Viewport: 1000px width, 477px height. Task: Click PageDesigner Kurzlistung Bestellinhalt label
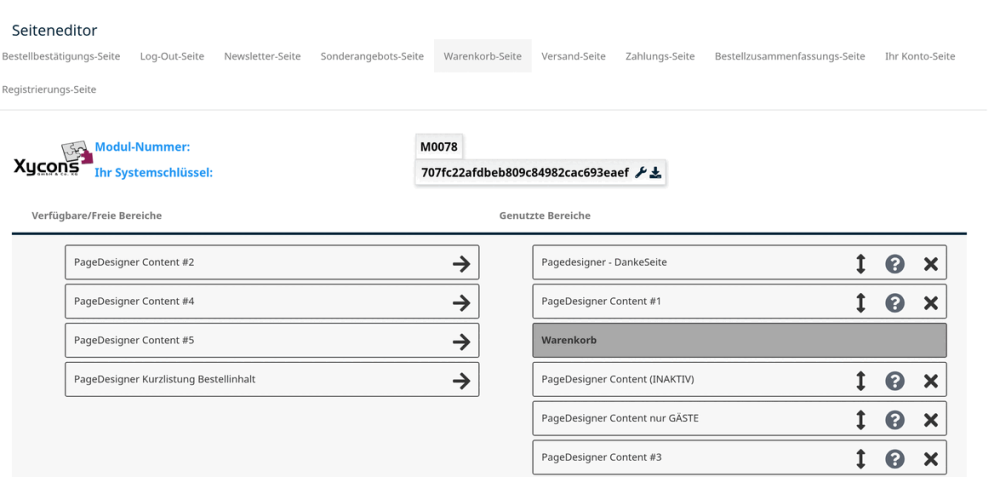165,379
